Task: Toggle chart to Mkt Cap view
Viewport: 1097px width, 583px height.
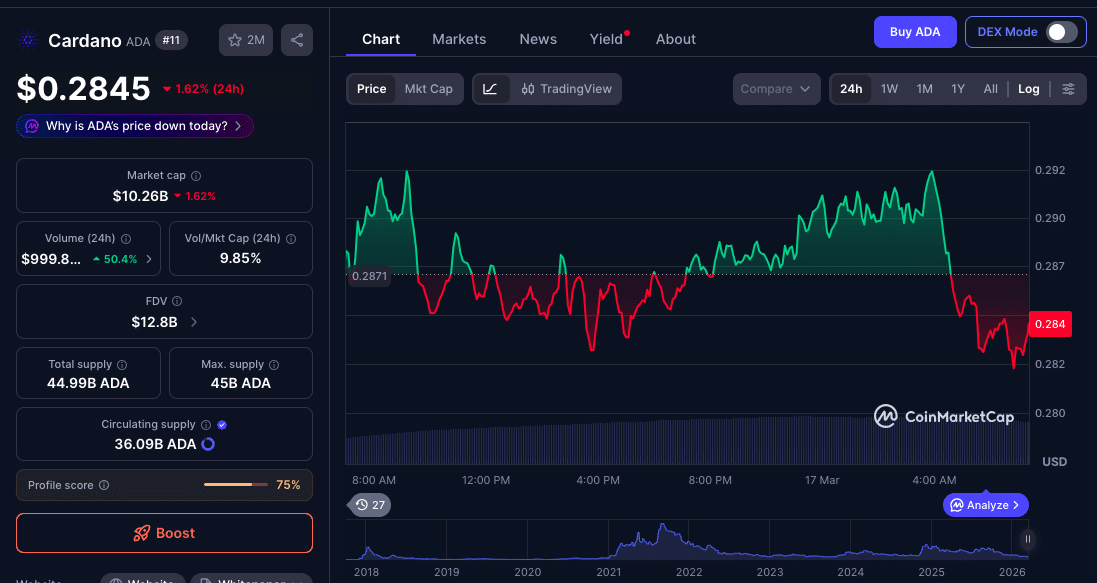Action: (x=429, y=89)
